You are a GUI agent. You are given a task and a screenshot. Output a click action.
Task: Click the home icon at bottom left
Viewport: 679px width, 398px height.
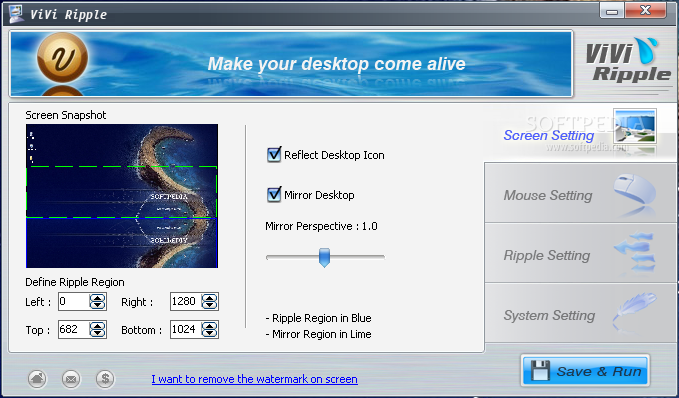[x=37, y=379]
